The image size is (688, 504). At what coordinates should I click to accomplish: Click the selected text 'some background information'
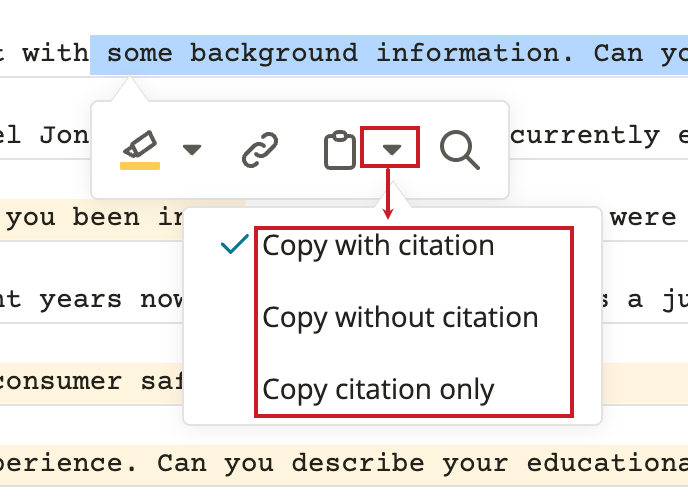[x=340, y=54]
